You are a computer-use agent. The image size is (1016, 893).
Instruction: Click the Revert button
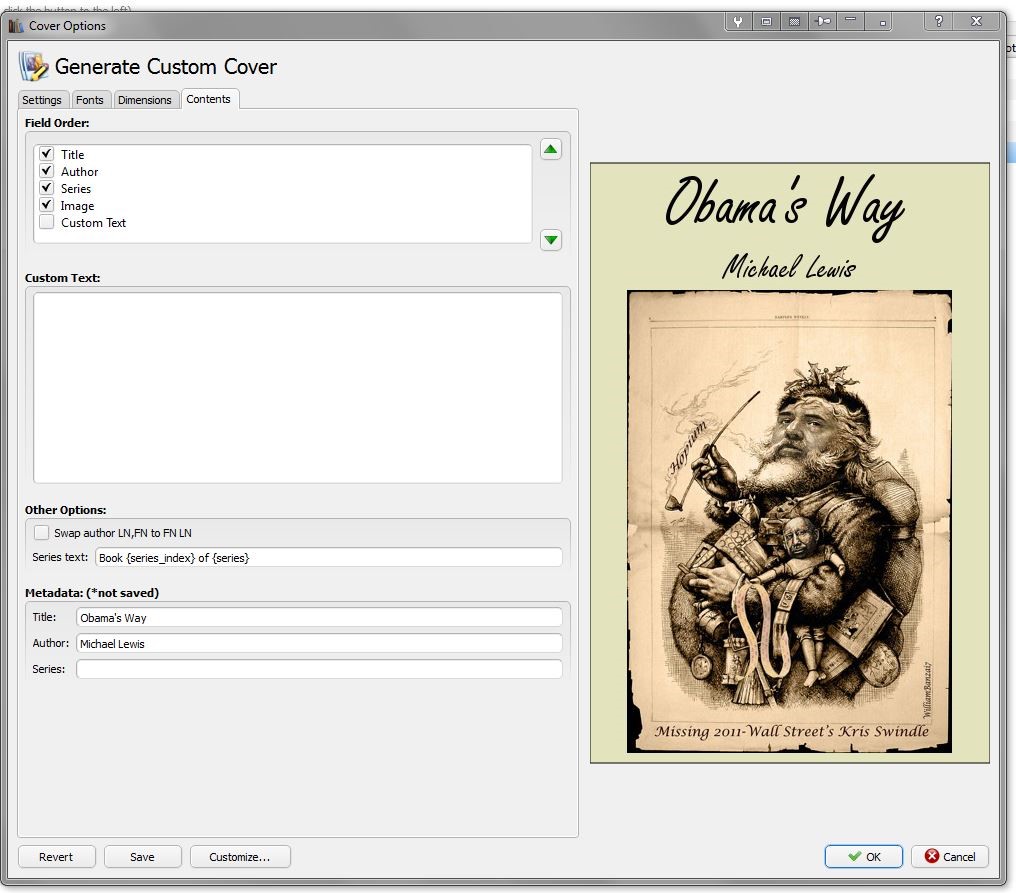(57, 857)
